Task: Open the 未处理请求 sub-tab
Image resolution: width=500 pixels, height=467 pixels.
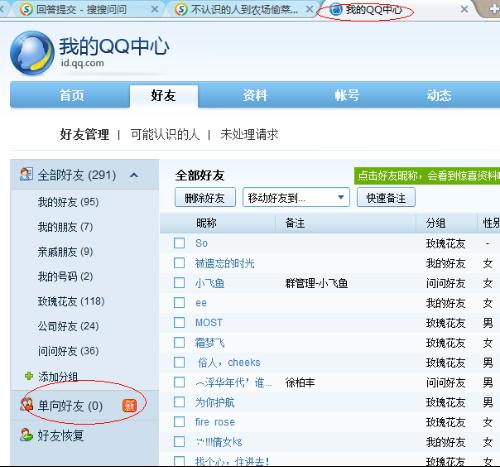Action: [249, 135]
